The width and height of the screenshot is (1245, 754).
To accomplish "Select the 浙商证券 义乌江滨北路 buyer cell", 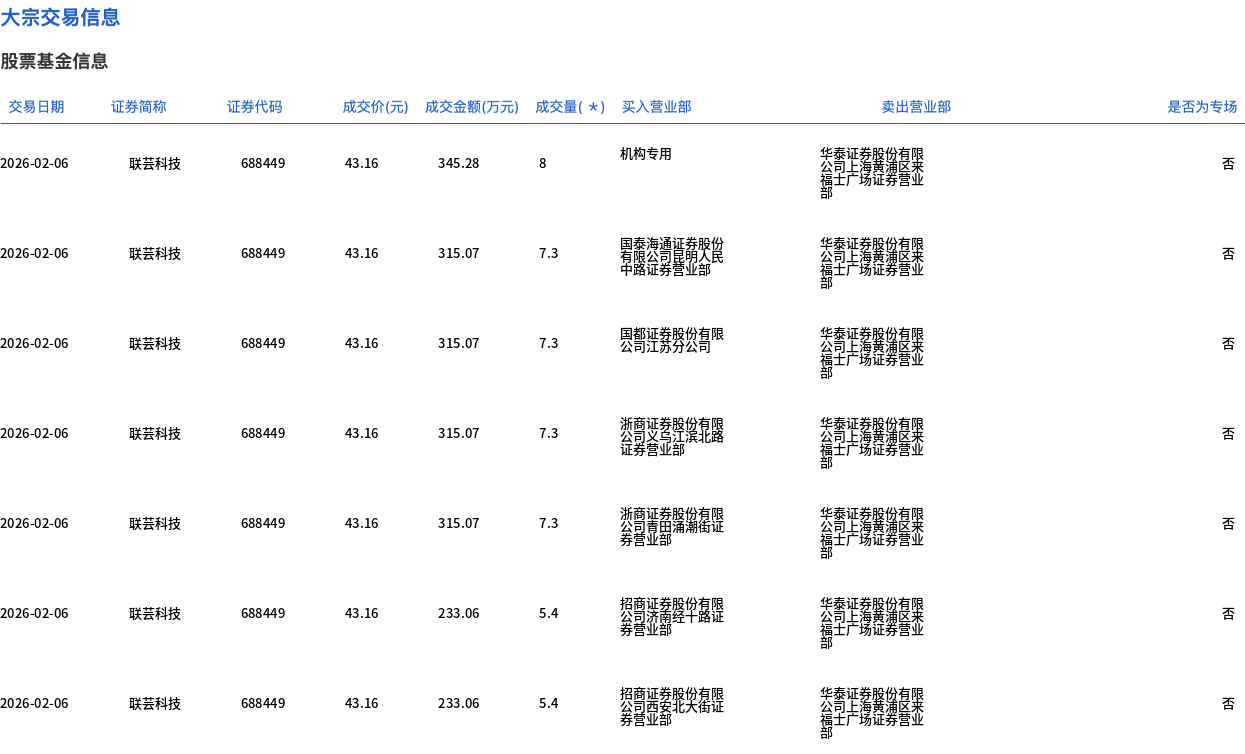I will tap(672, 437).
